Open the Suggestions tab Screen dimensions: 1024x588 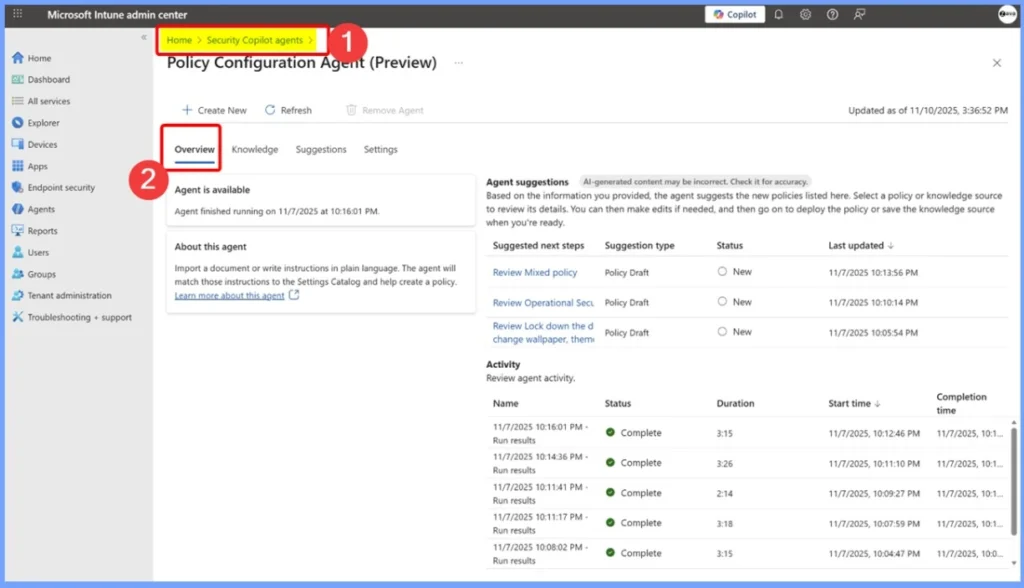click(320, 148)
